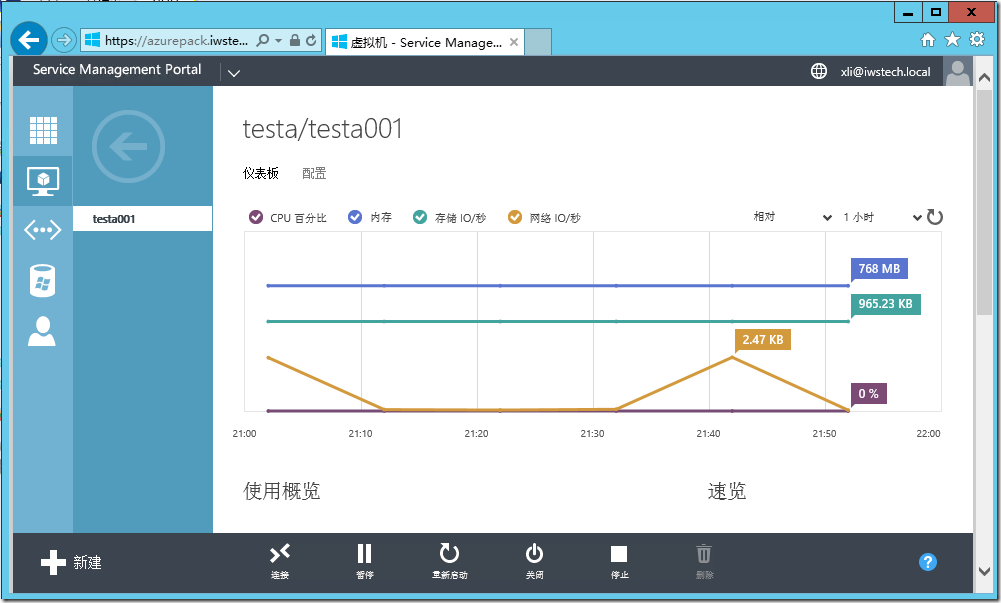Click the 暂停 pause icon
The height and width of the screenshot is (603, 1001).
click(365, 554)
